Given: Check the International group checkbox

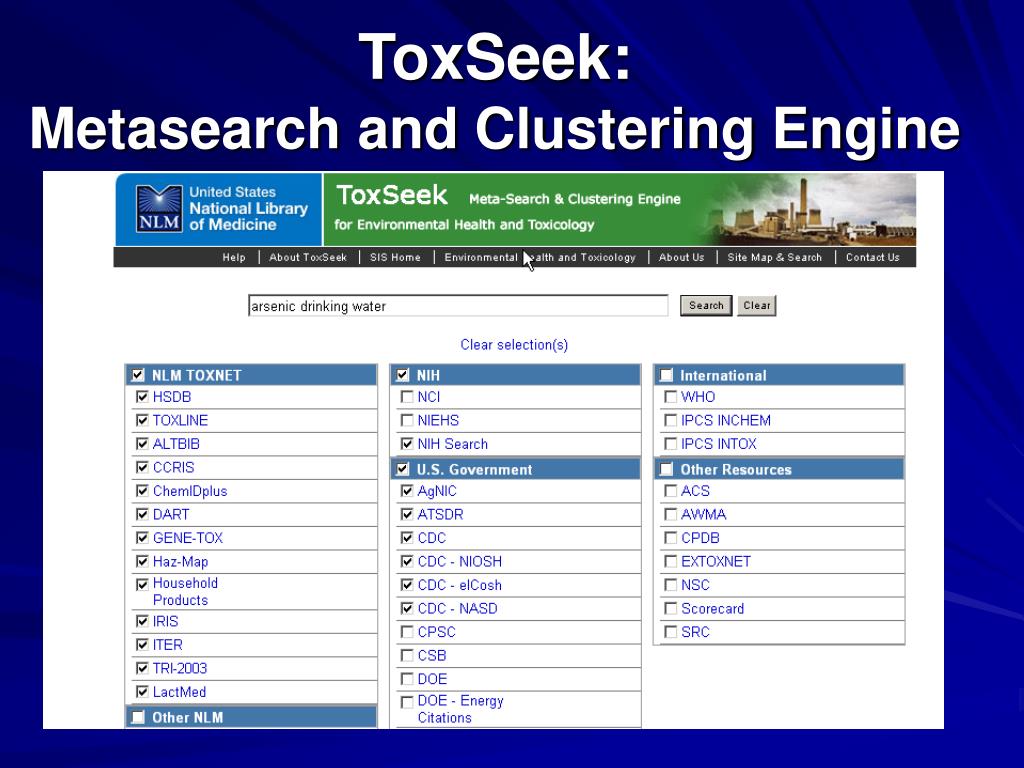Looking at the screenshot, I should (x=666, y=375).
